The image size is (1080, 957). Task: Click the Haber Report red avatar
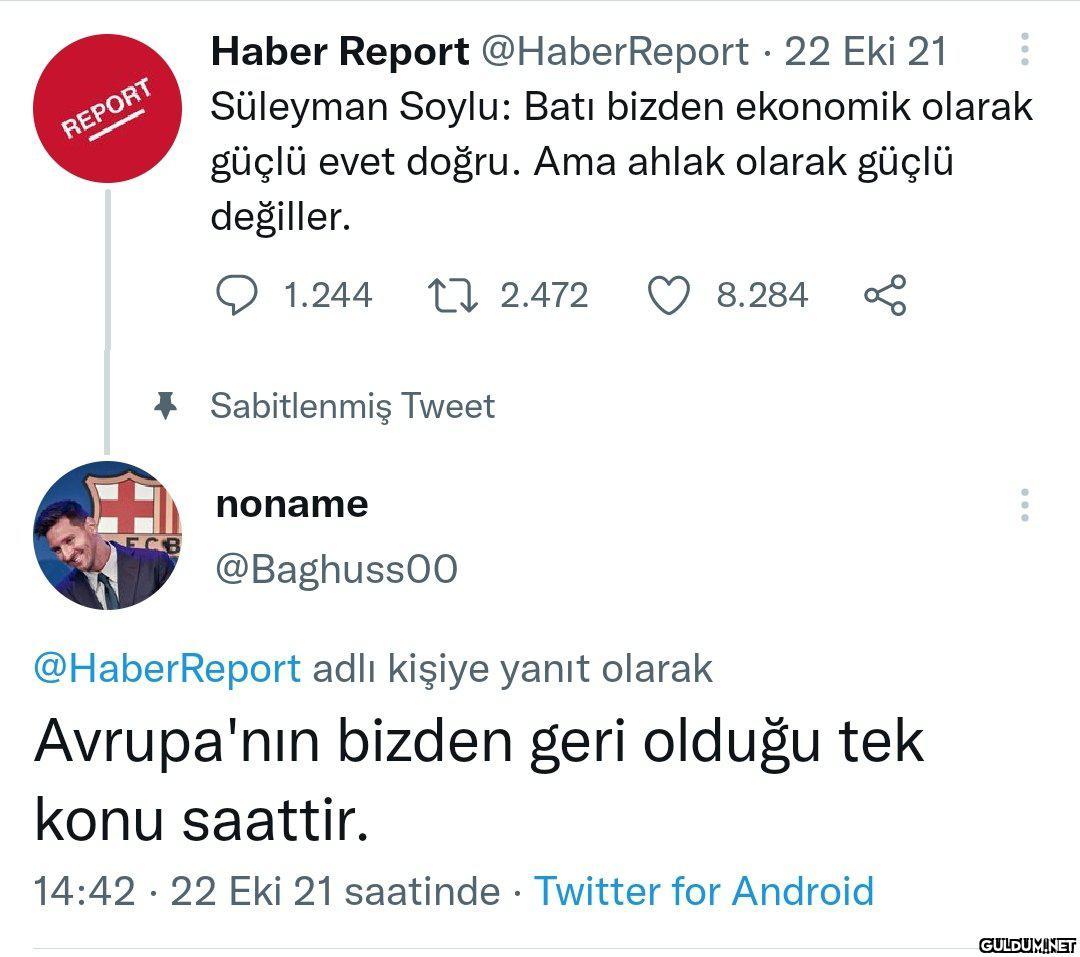point(107,108)
